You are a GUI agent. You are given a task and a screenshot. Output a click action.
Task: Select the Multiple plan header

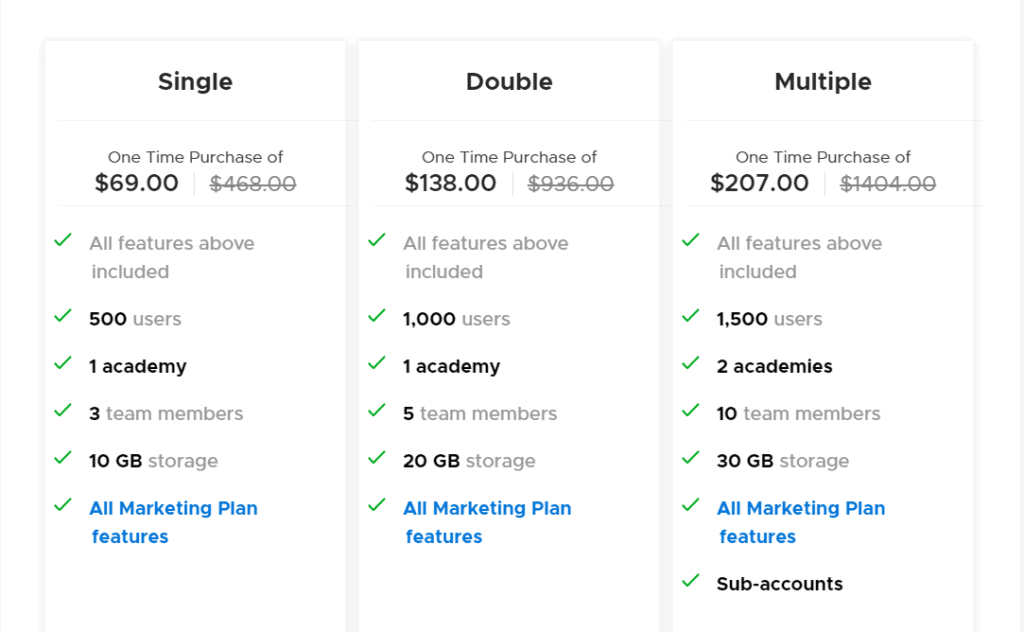click(822, 82)
